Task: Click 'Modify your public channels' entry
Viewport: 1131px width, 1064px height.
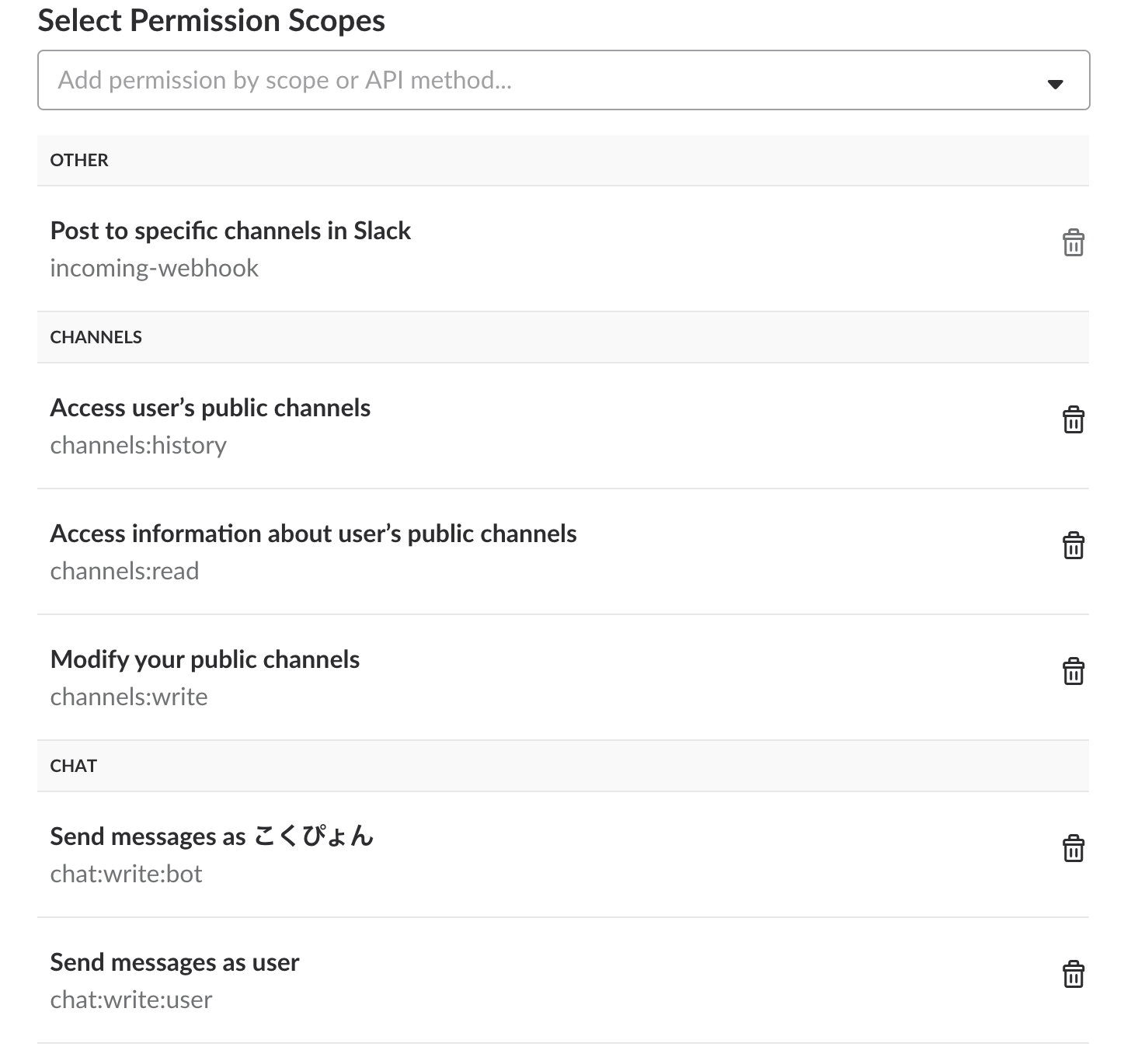Action: point(205,659)
